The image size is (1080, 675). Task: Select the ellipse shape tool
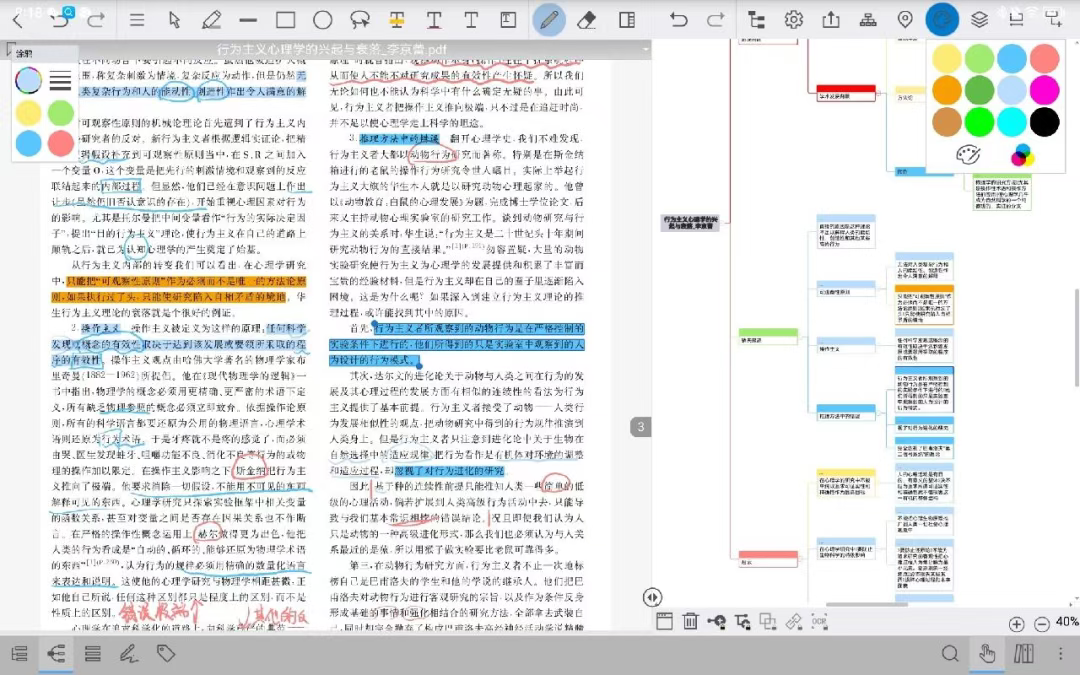click(x=322, y=20)
